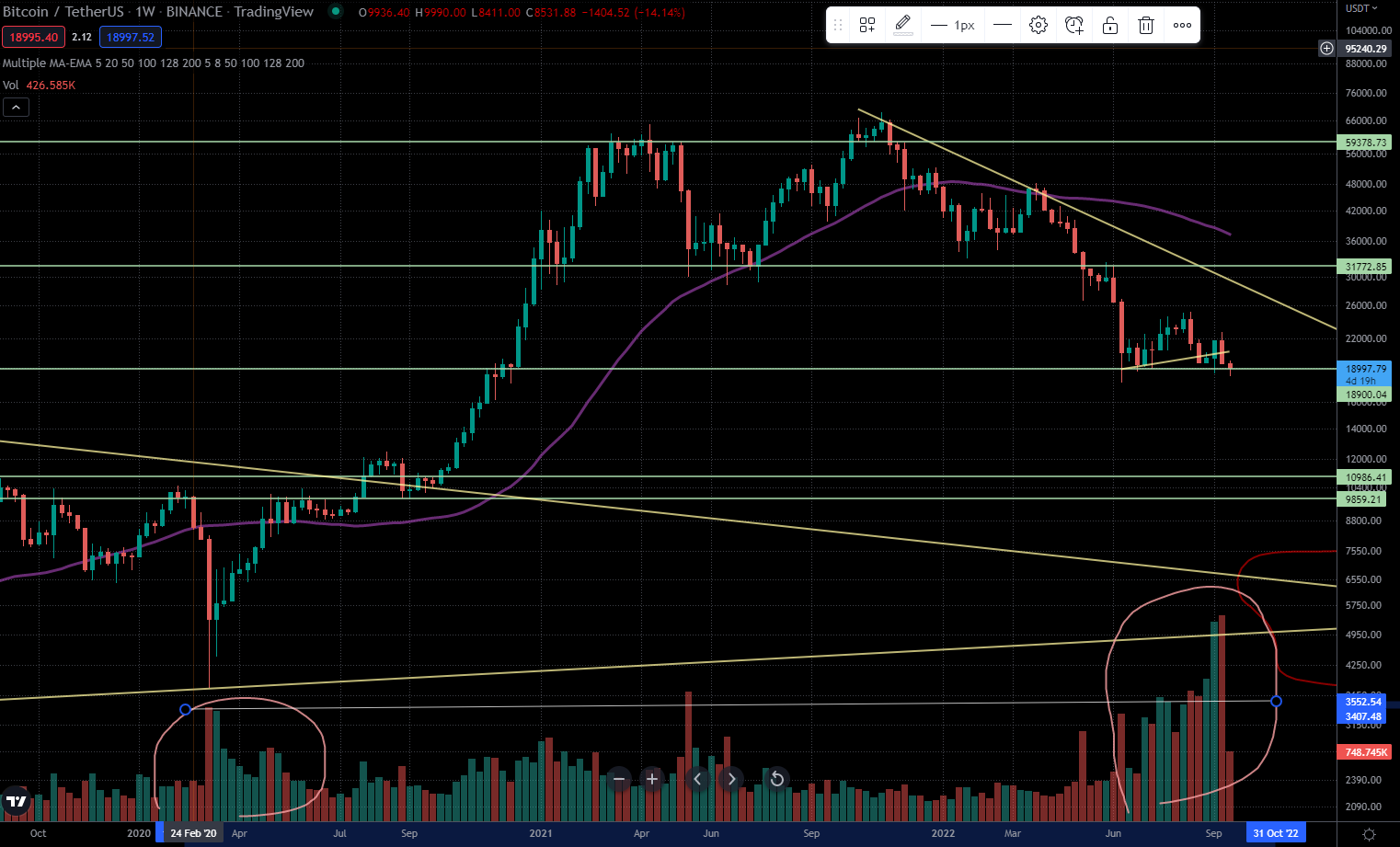The image size is (1400, 847).
Task: Select the Multiple MA-EMA indicator legend
Action: click(154, 63)
